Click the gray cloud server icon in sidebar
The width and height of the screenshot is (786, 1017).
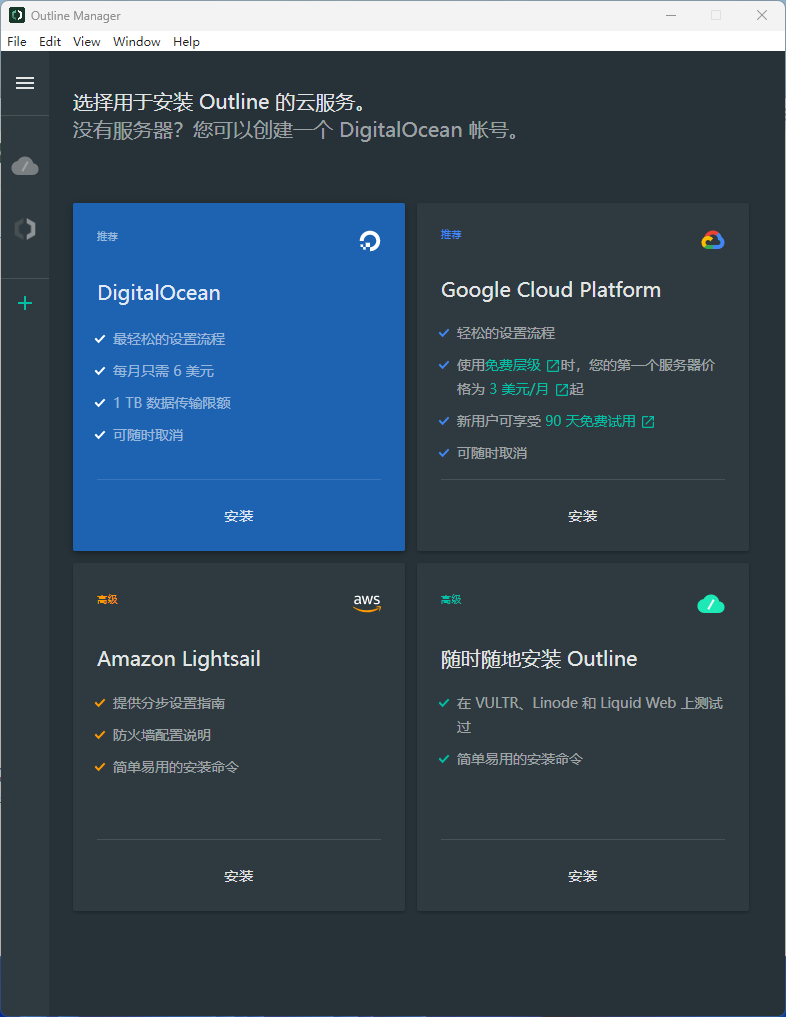click(x=25, y=166)
